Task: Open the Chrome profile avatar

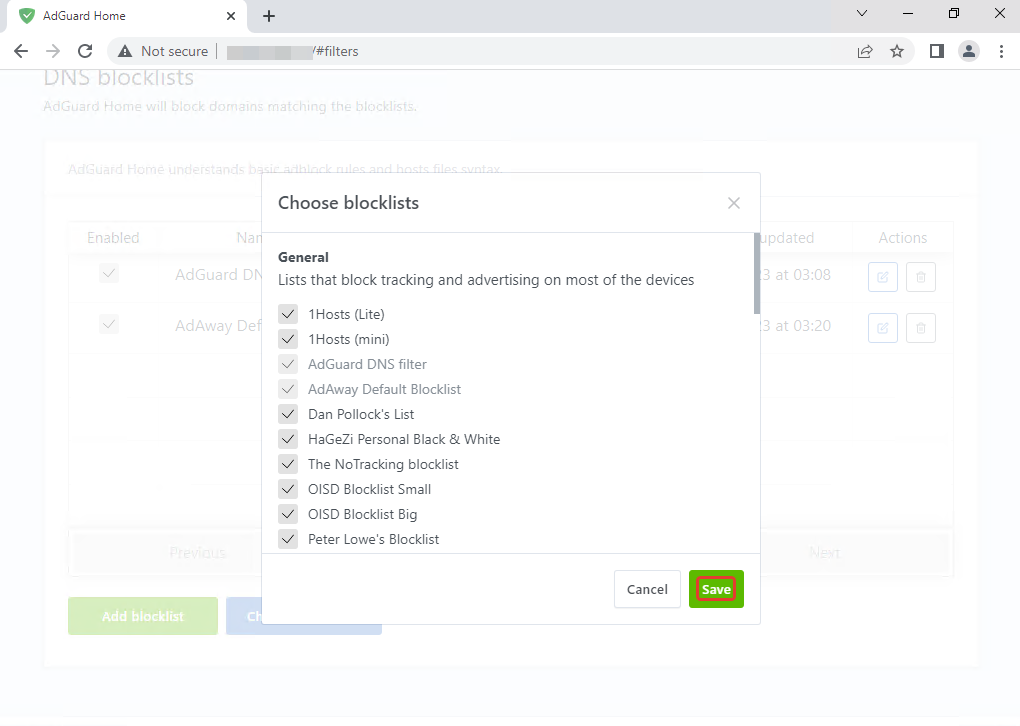Action: pos(969,51)
